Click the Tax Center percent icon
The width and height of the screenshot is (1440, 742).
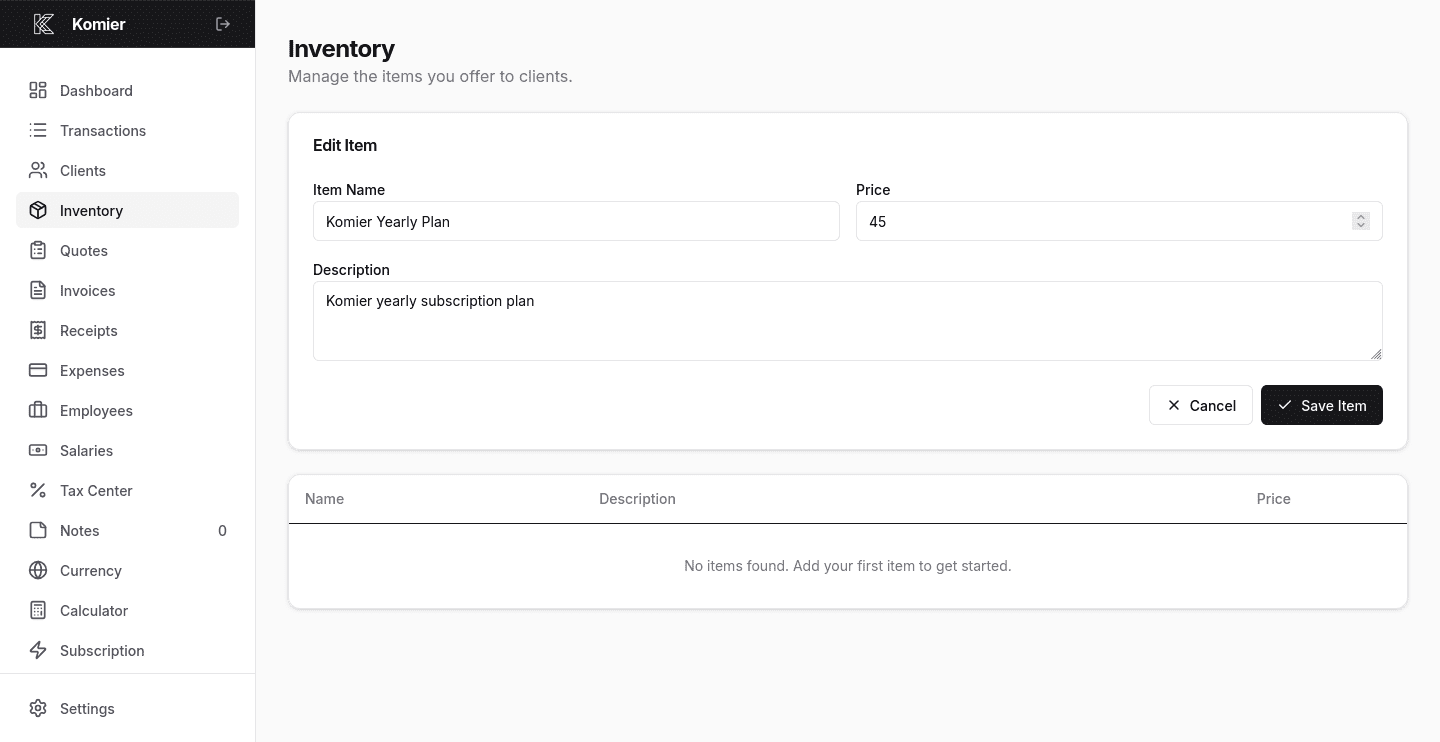(x=38, y=490)
